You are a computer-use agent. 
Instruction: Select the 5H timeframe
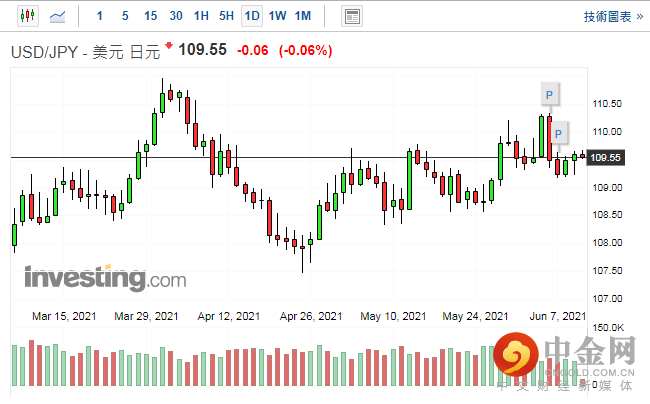click(x=226, y=16)
